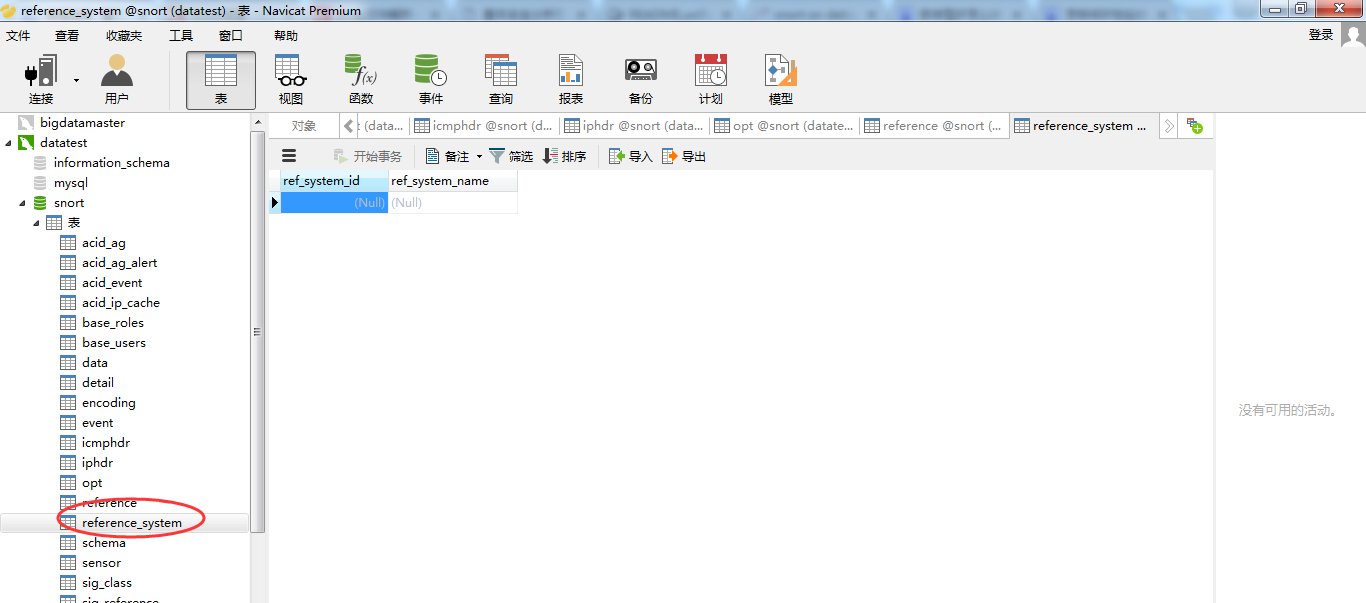Click the new tab plus icon
The image size is (1366, 603).
(1194, 126)
